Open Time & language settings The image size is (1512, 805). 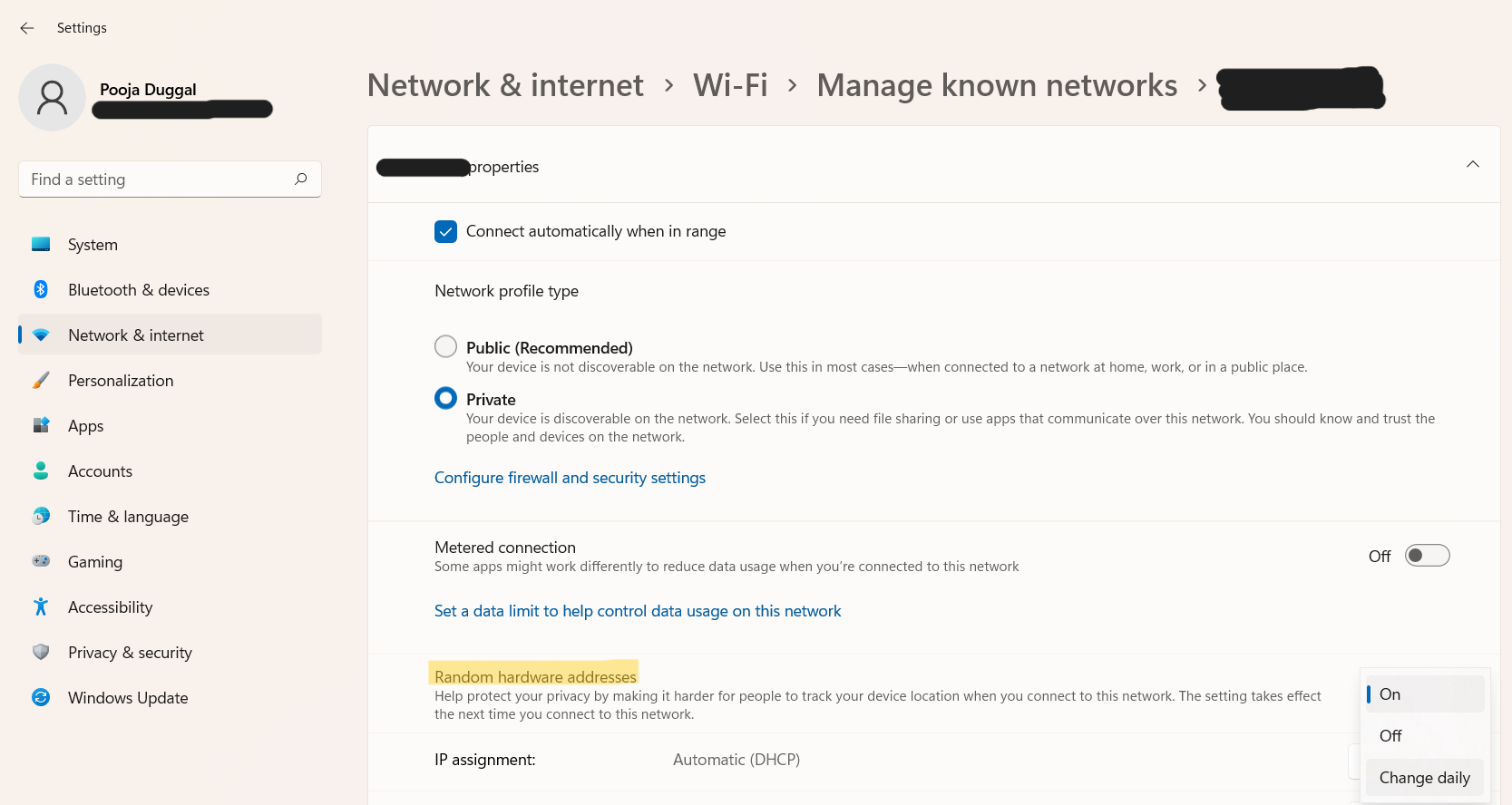(128, 517)
